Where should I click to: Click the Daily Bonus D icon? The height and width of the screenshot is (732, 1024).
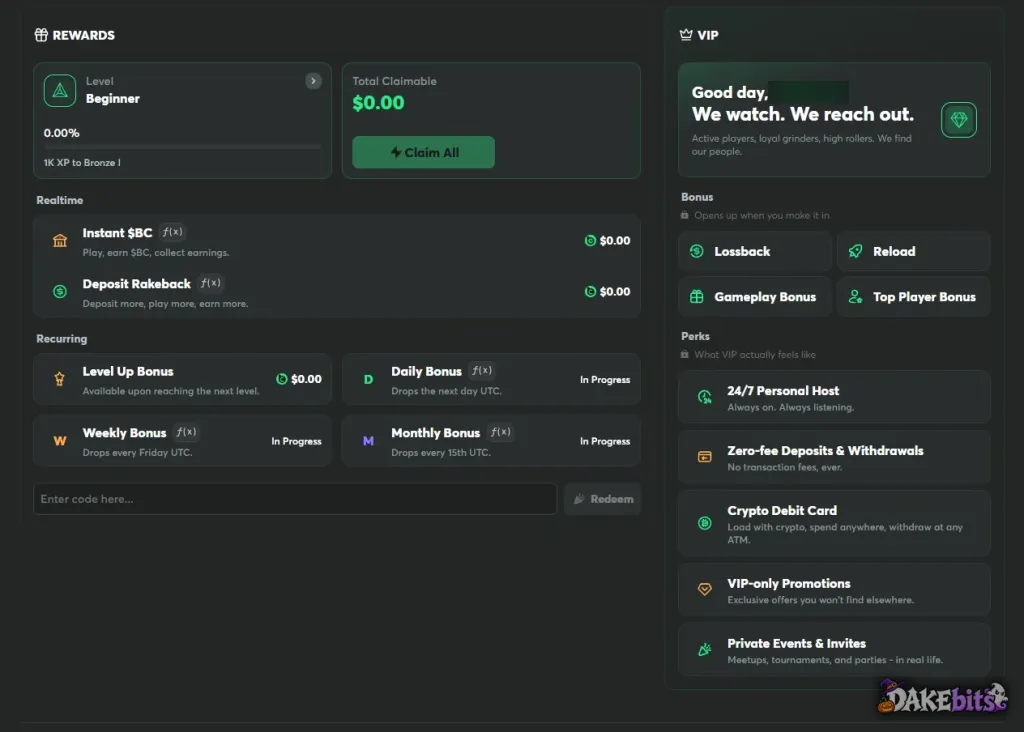pos(368,379)
